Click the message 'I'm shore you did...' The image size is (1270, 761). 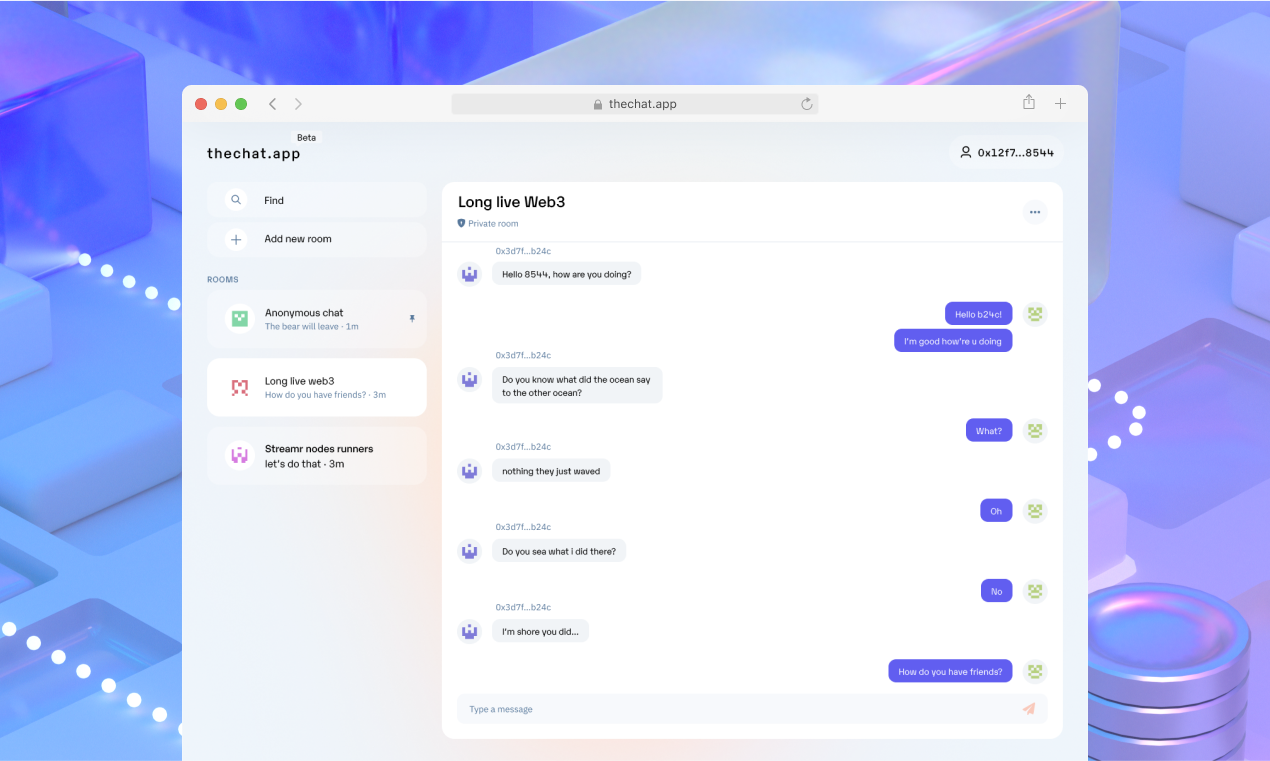coord(541,631)
